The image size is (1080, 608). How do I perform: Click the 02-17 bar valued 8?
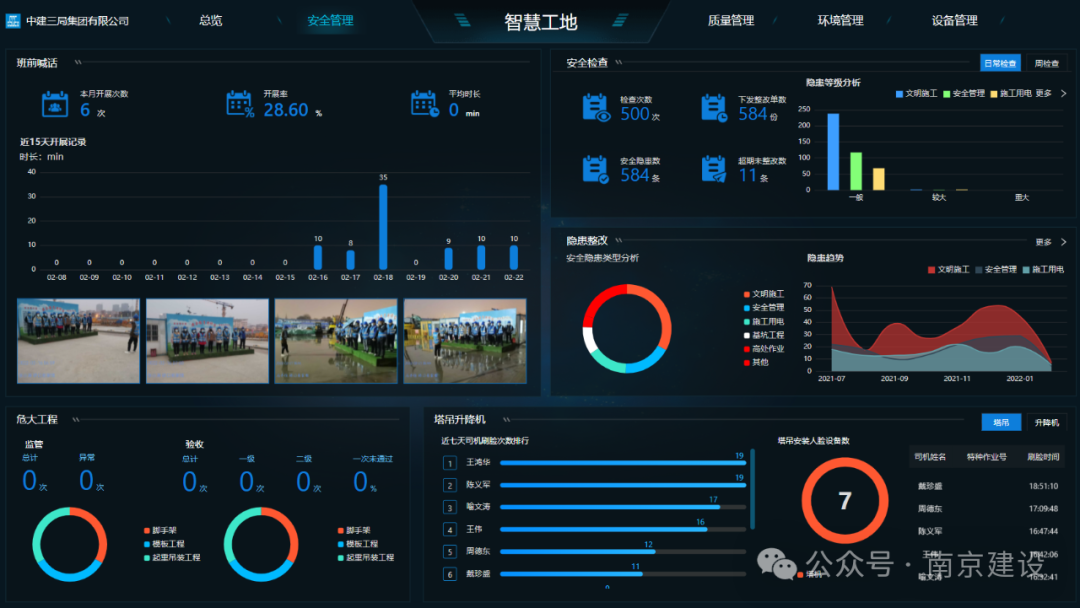(x=351, y=260)
